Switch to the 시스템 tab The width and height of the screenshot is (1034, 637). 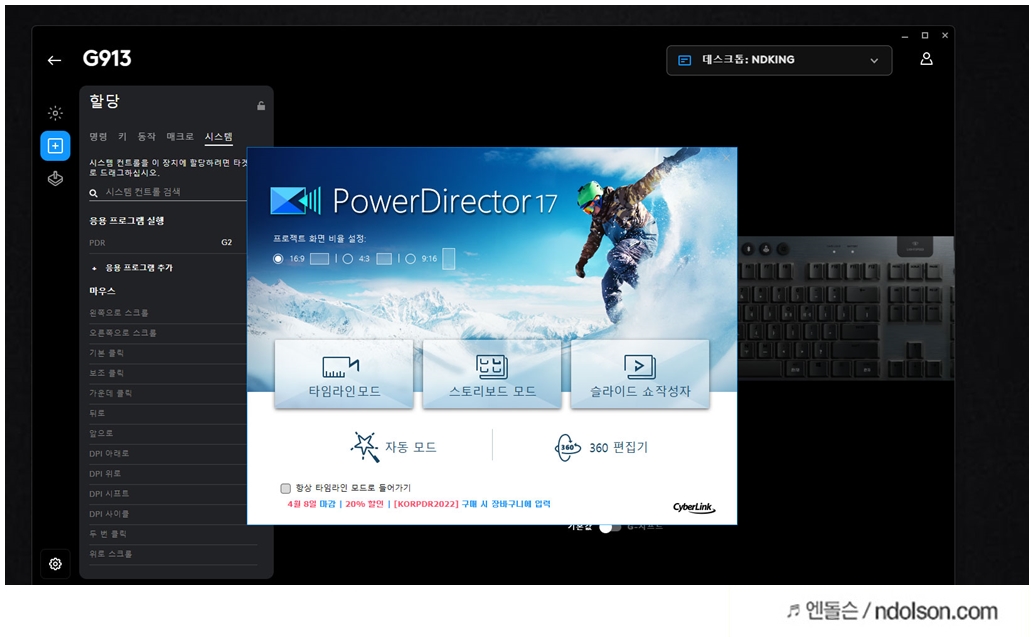[218, 136]
